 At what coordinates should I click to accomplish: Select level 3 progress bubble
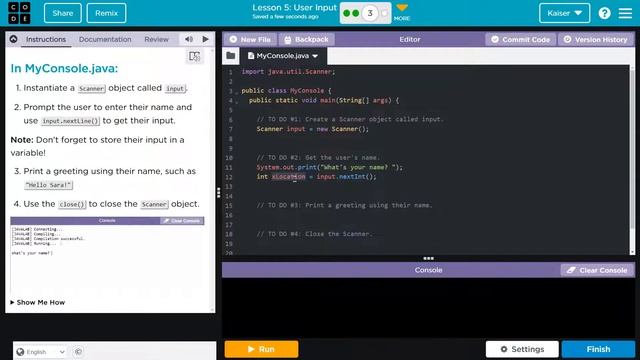coord(370,13)
